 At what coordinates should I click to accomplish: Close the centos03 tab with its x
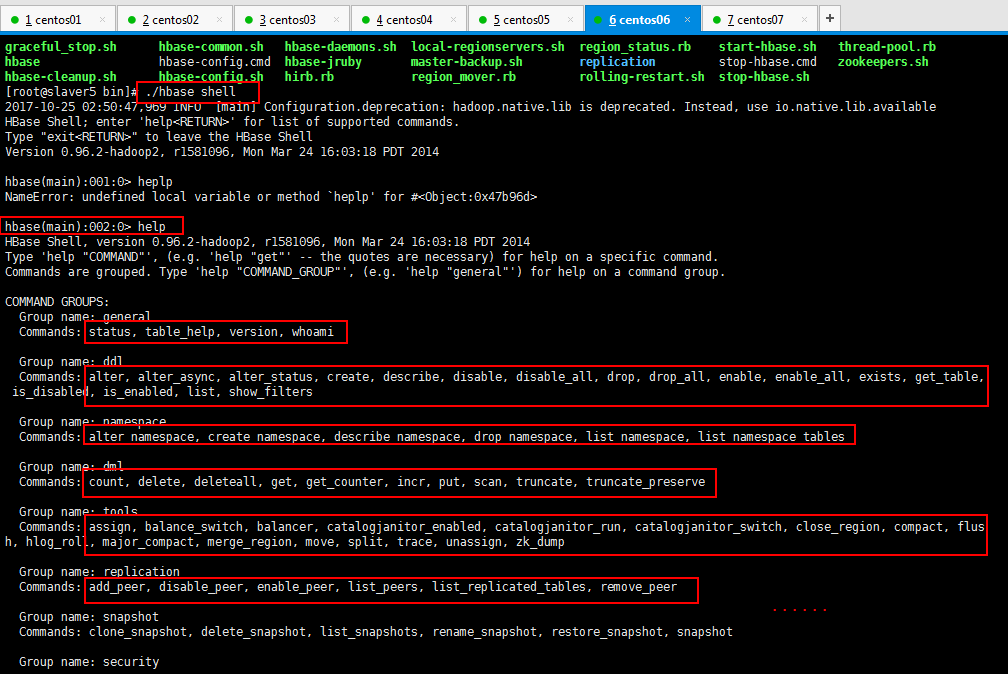(338, 19)
